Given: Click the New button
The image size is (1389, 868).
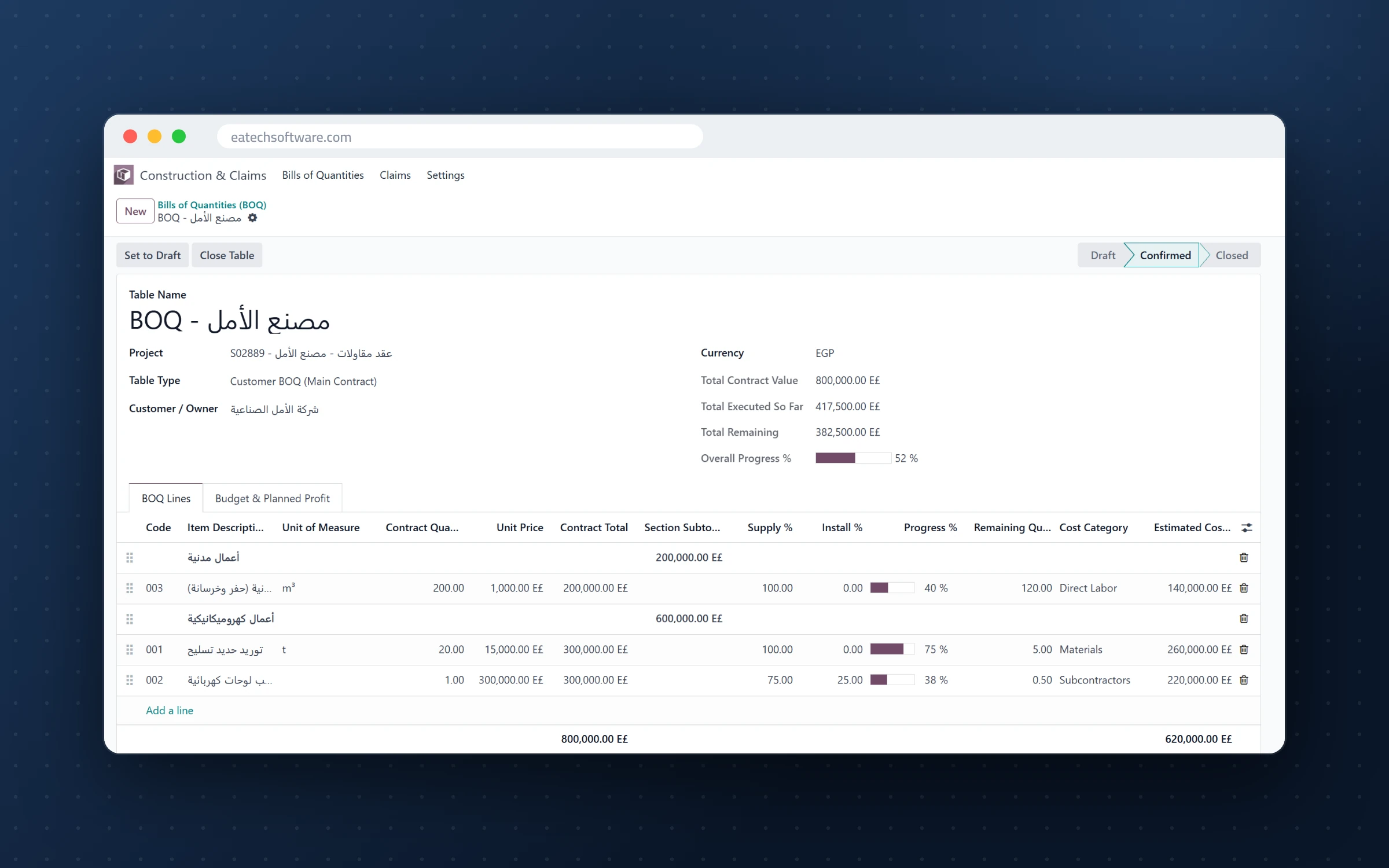Looking at the screenshot, I should [135, 211].
